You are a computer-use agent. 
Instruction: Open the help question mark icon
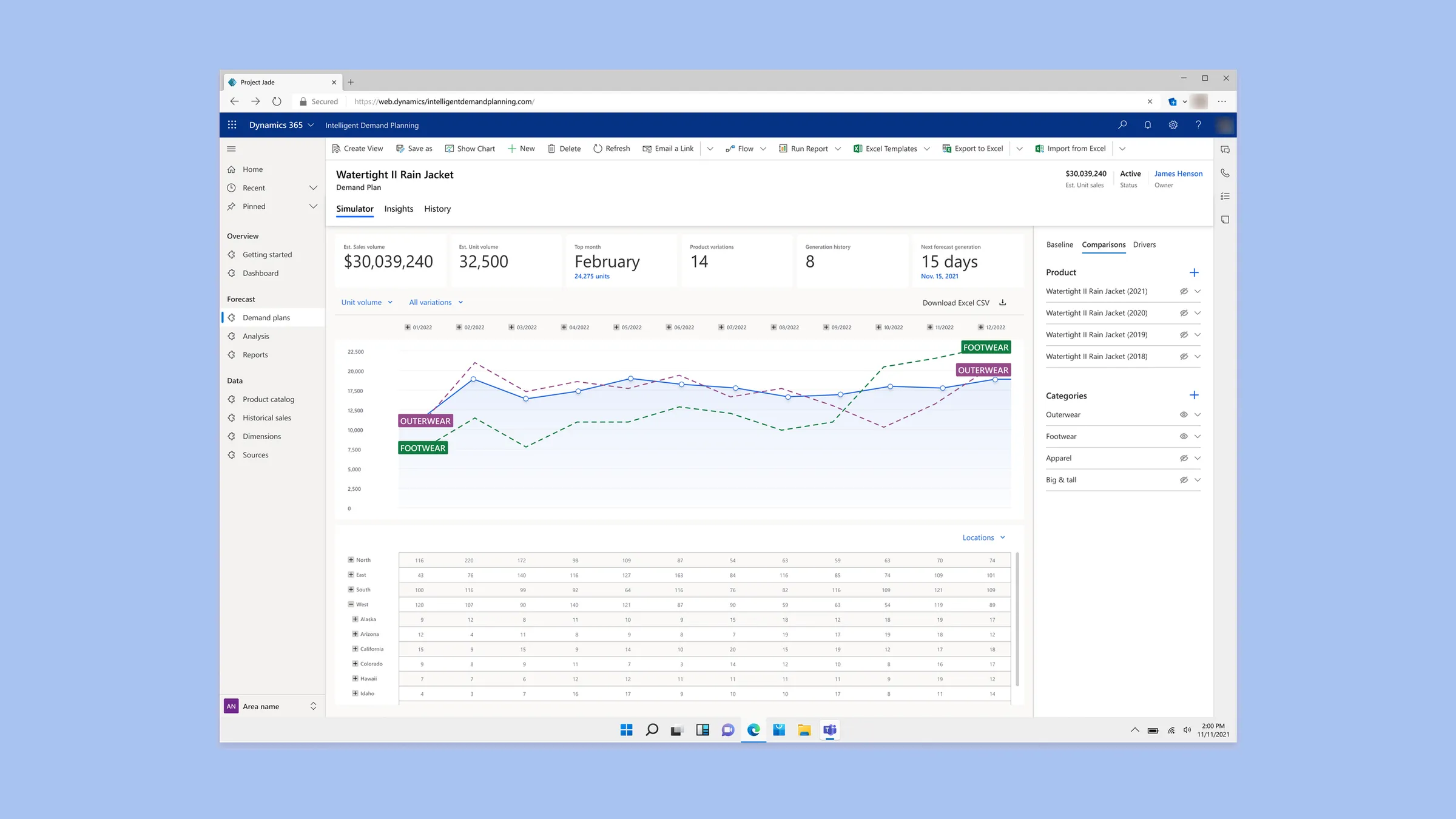point(1198,125)
